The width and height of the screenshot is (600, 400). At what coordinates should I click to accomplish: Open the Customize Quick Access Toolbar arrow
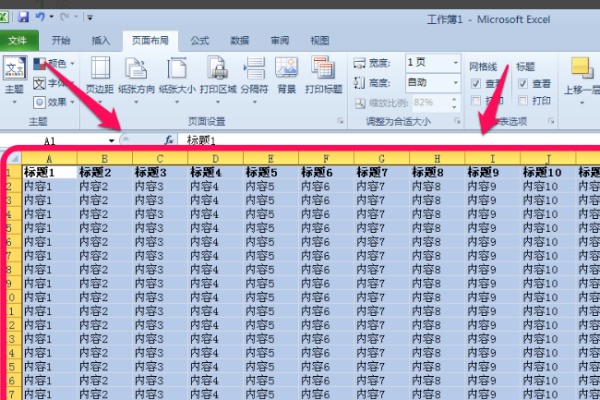pyautogui.click(x=90, y=17)
